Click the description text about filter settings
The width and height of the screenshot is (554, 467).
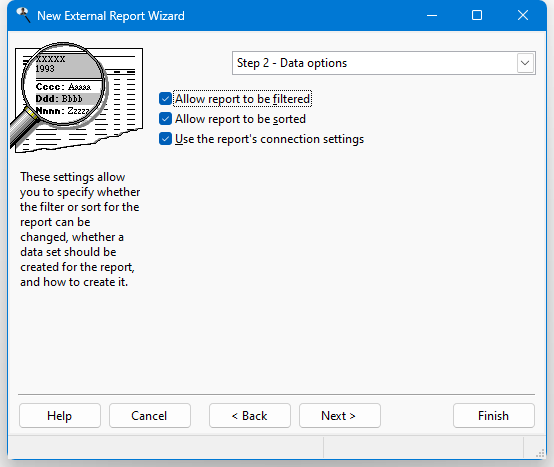point(80,229)
